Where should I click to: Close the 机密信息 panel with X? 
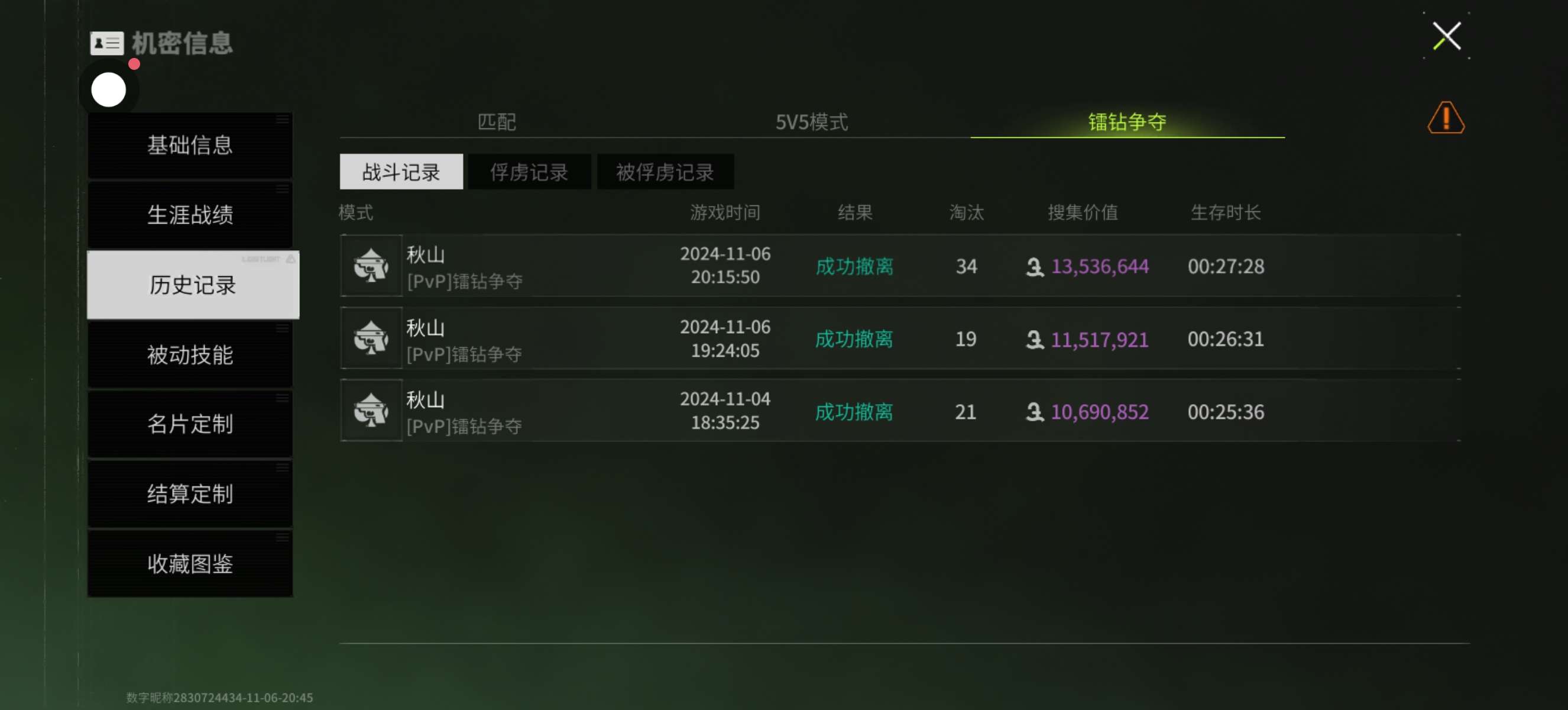tap(1446, 36)
